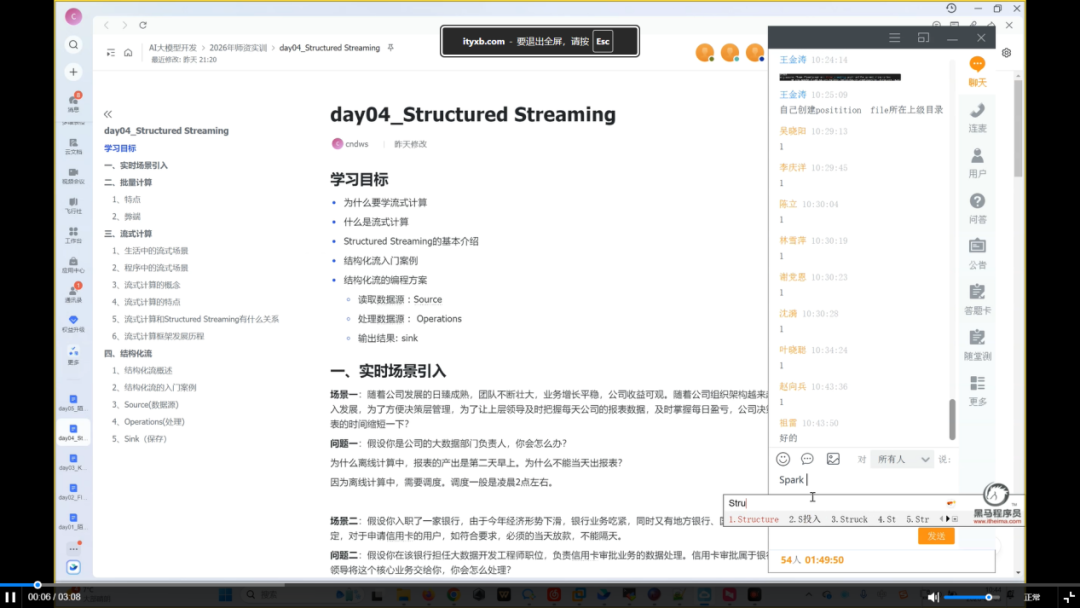Pause the video playback
The width and height of the screenshot is (1080, 608).
click(x=11, y=597)
